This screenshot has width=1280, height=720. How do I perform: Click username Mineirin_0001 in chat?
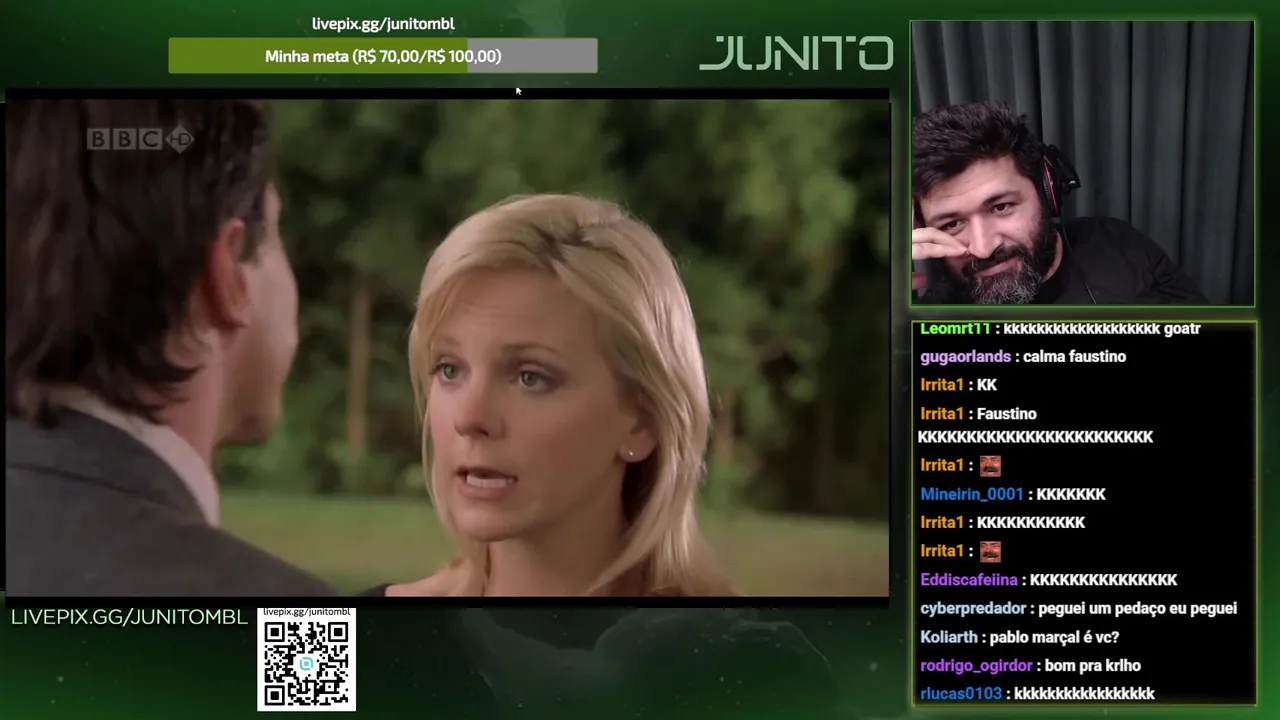972,494
